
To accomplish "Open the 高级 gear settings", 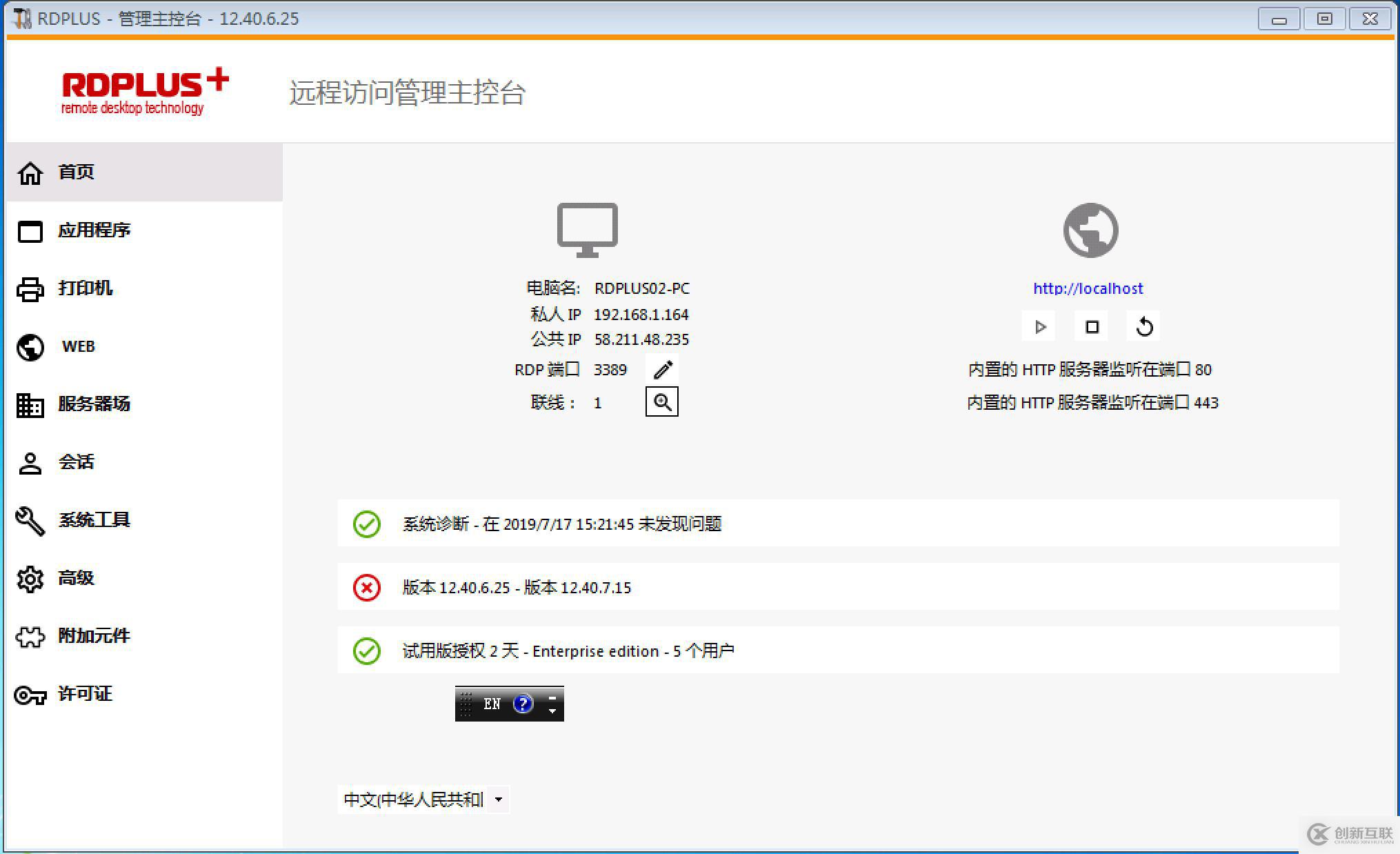I will (x=76, y=578).
